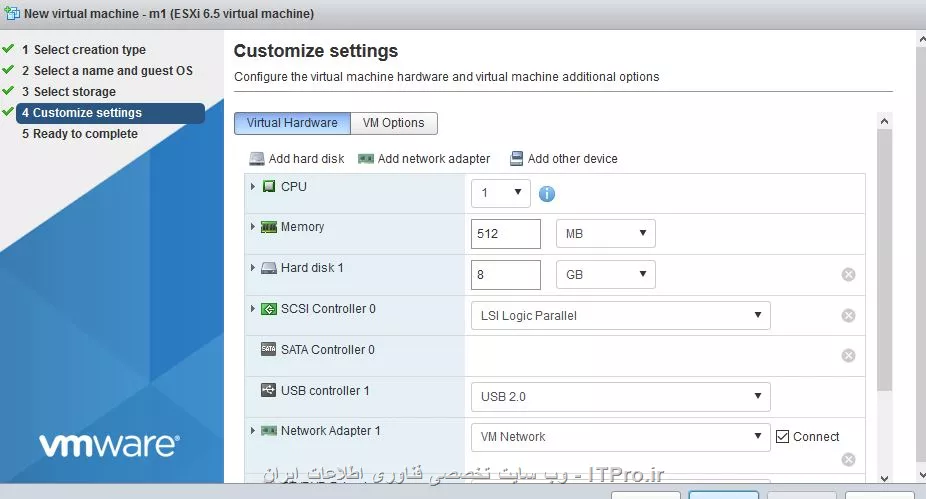This screenshot has width=926, height=499.
Task: Open the CPU count dropdown
Action: coord(501,193)
